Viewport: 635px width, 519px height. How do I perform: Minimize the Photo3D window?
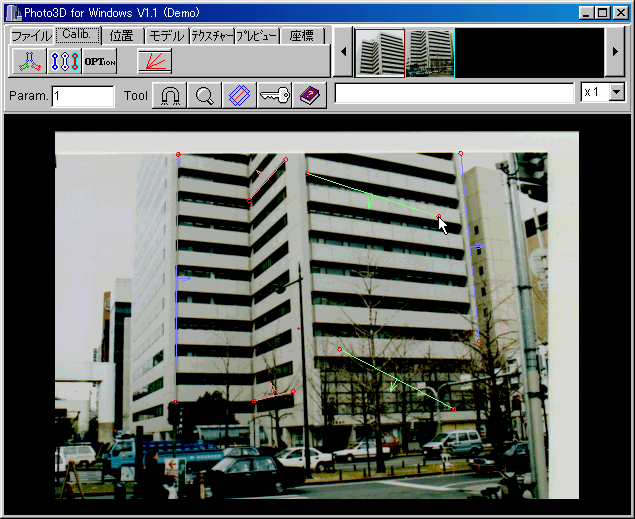tap(586, 13)
